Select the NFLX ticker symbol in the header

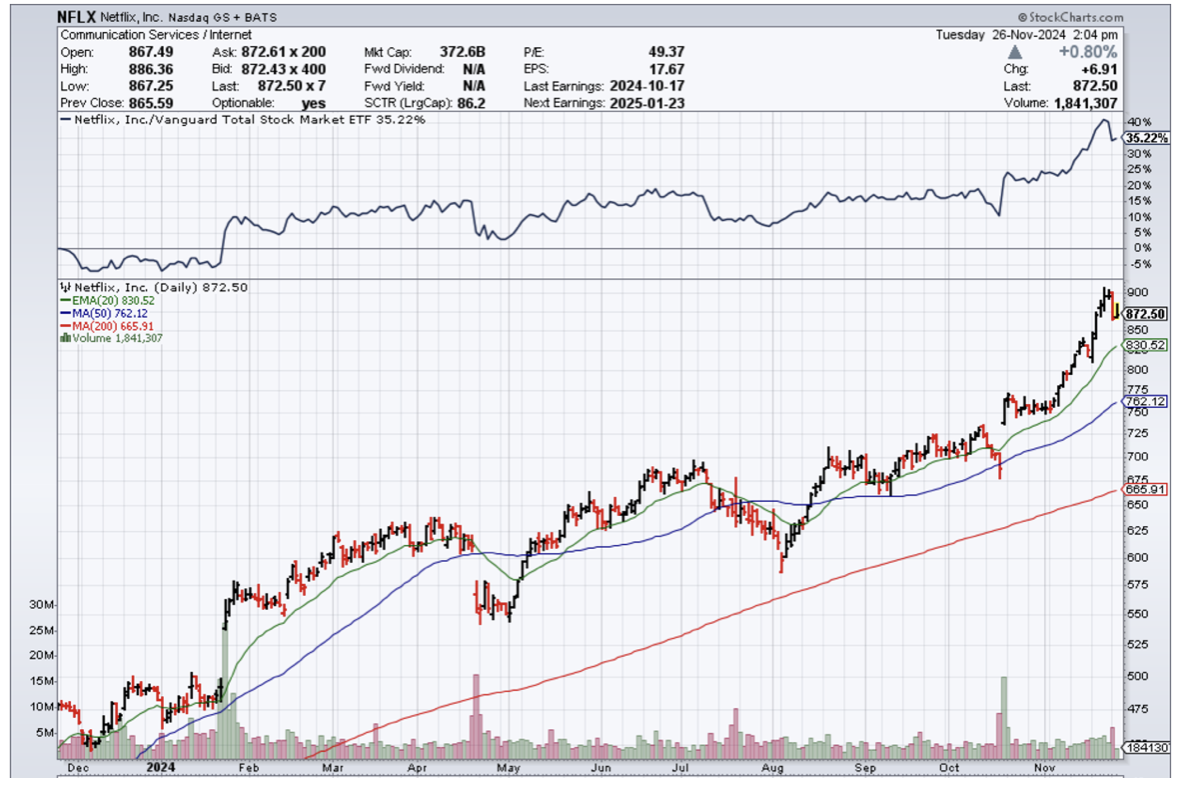point(76,17)
